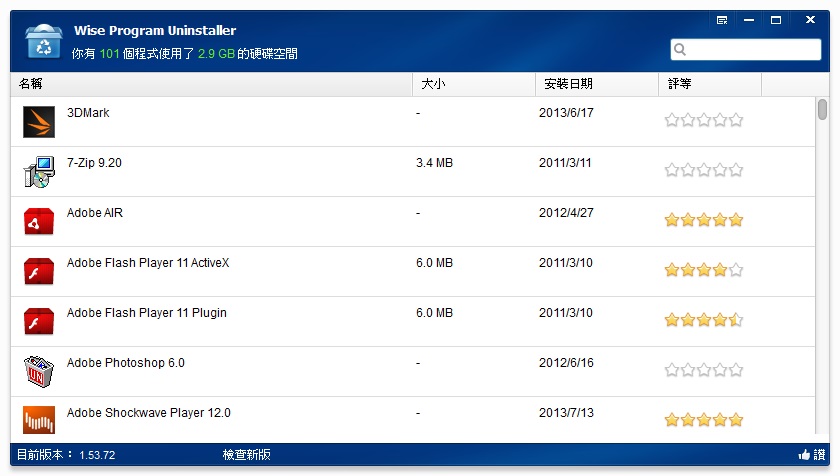Click the install date 2013/7/13
840x476 pixels.
566,413
